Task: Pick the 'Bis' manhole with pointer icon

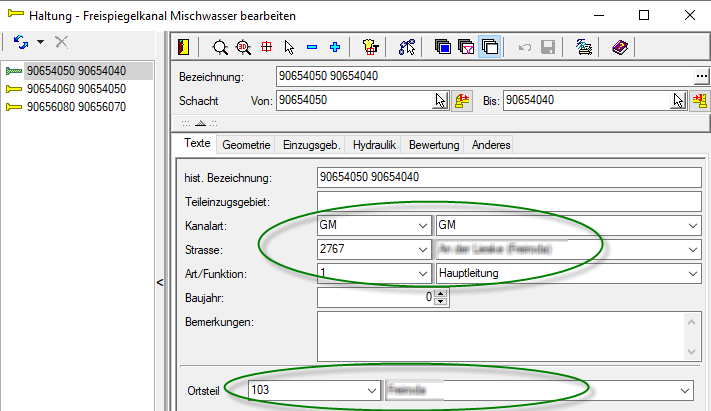Action: pos(679,100)
